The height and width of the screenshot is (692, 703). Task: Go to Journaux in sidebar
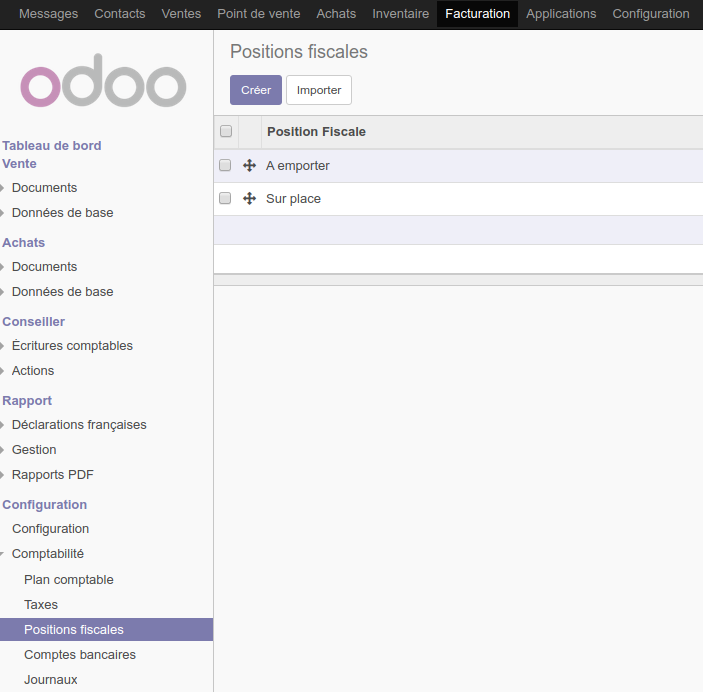click(x=51, y=680)
